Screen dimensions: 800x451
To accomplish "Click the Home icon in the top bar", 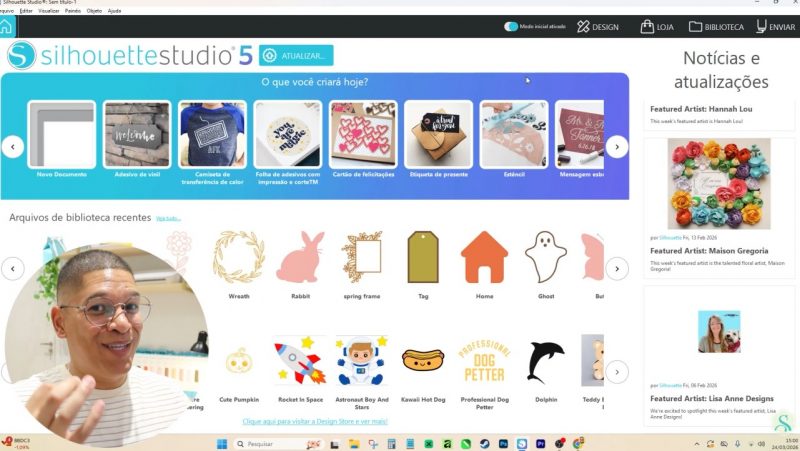I will pos(6,27).
